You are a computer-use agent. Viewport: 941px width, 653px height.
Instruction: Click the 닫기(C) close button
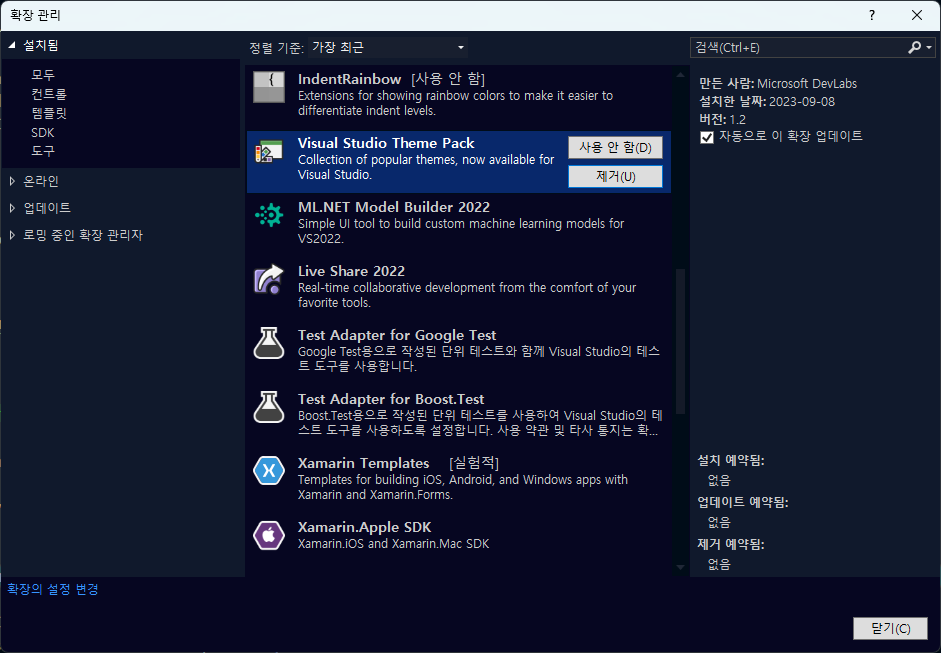click(x=891, y=628)
